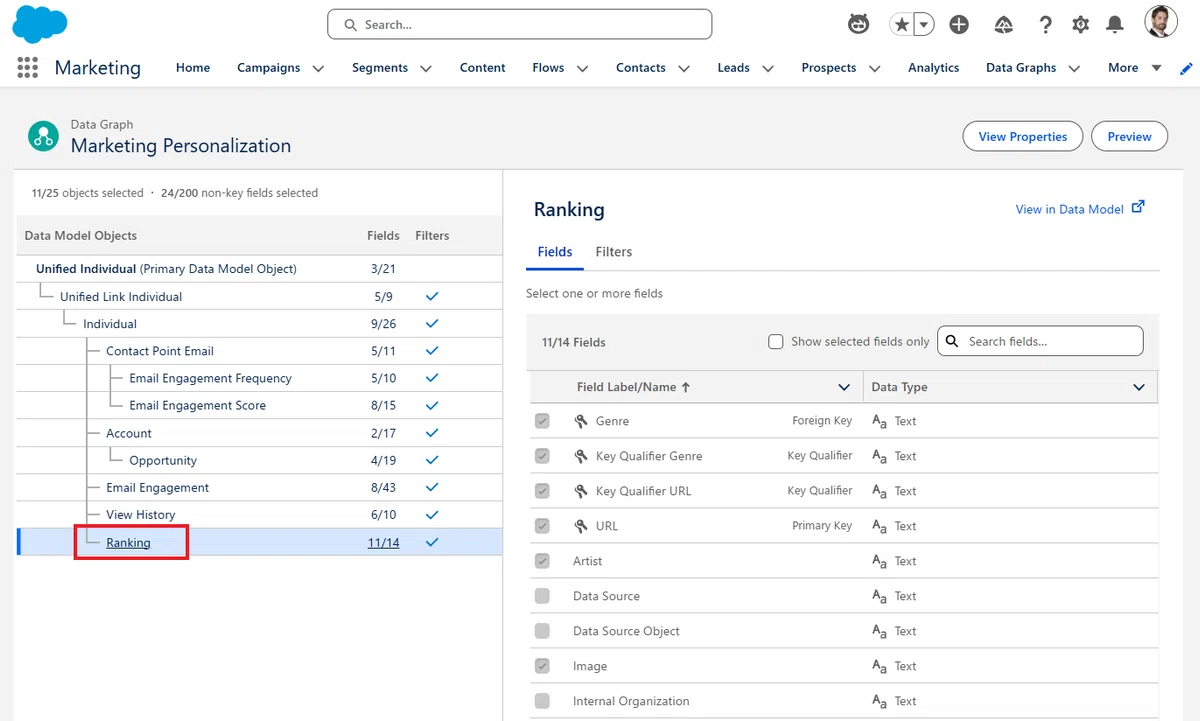The image size is (1200, 721).
Task: Open Field Label/Name column menu chevron
Action: (843, 387)
